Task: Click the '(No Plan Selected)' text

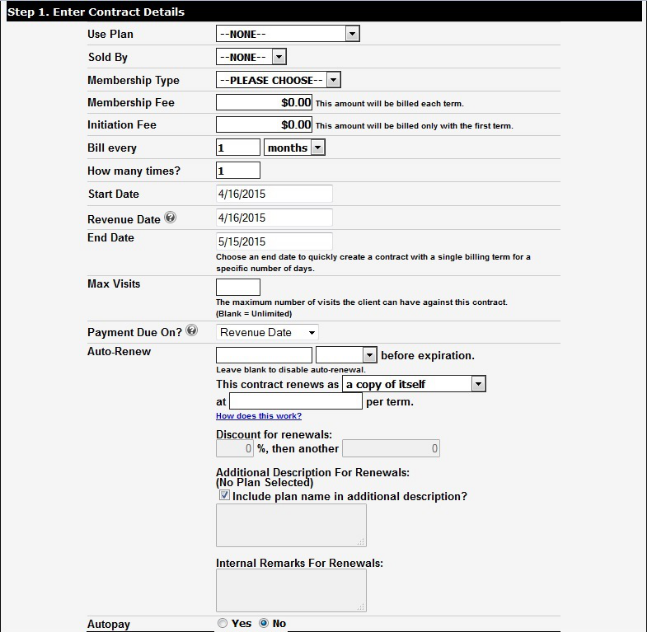Action: pos(264,483)
